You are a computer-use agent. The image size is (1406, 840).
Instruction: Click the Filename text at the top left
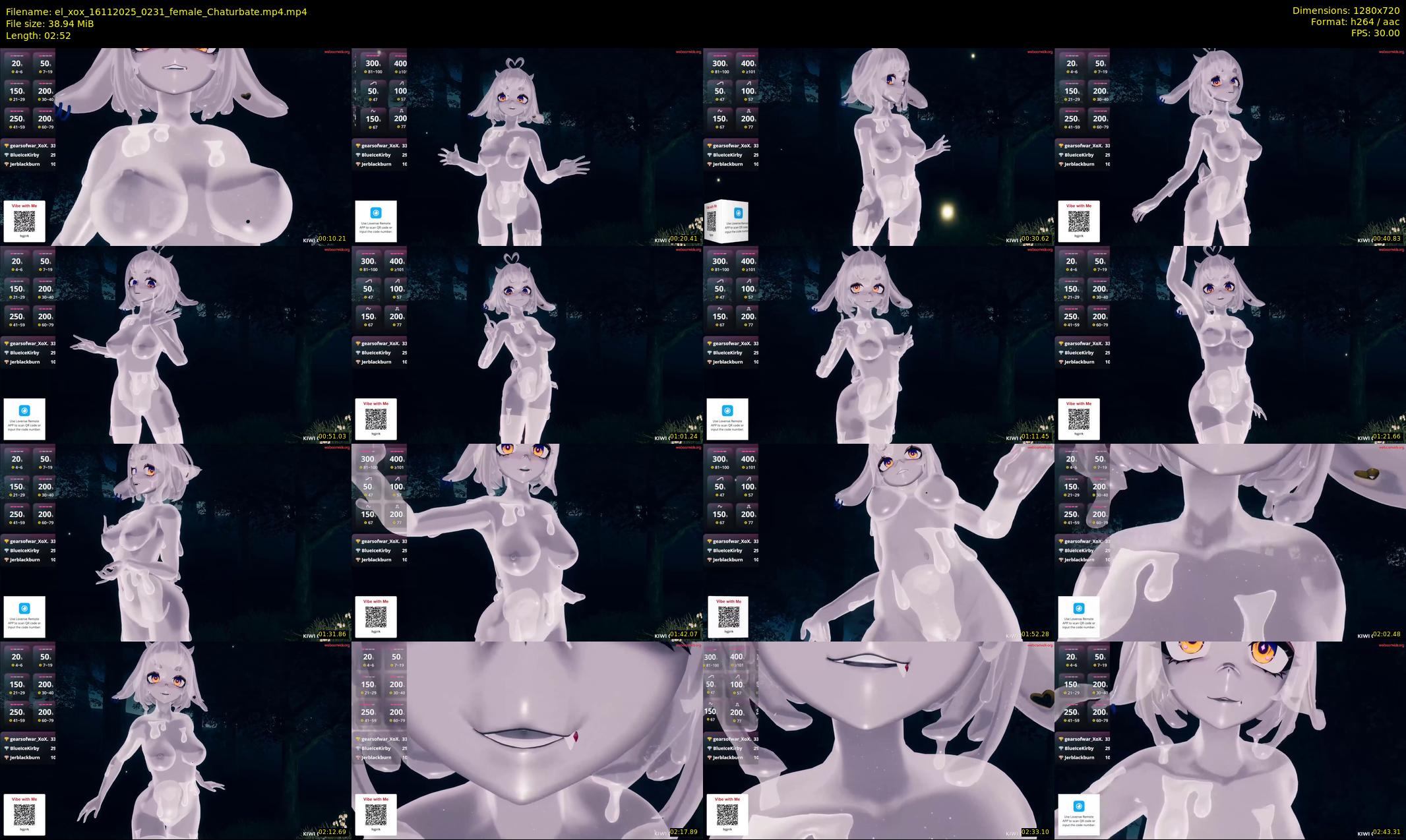[156, 12]
